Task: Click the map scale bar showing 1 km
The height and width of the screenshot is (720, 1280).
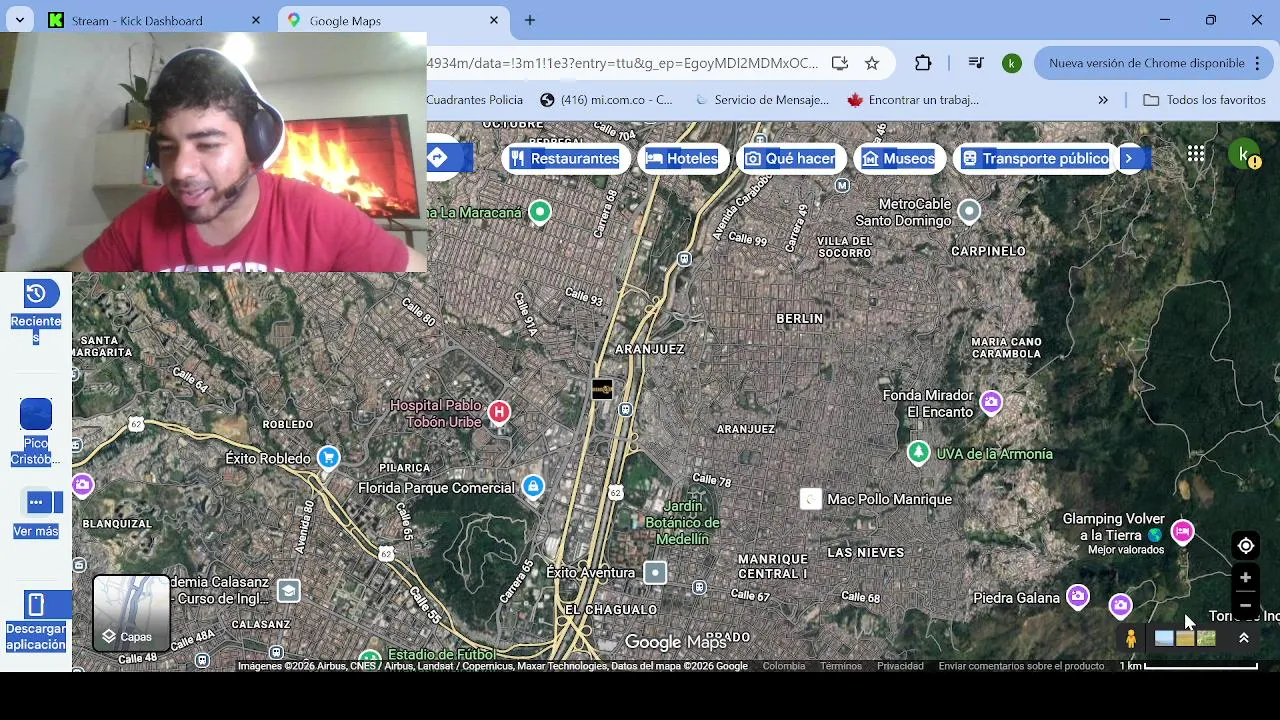Action: (x=1189, y=666)
